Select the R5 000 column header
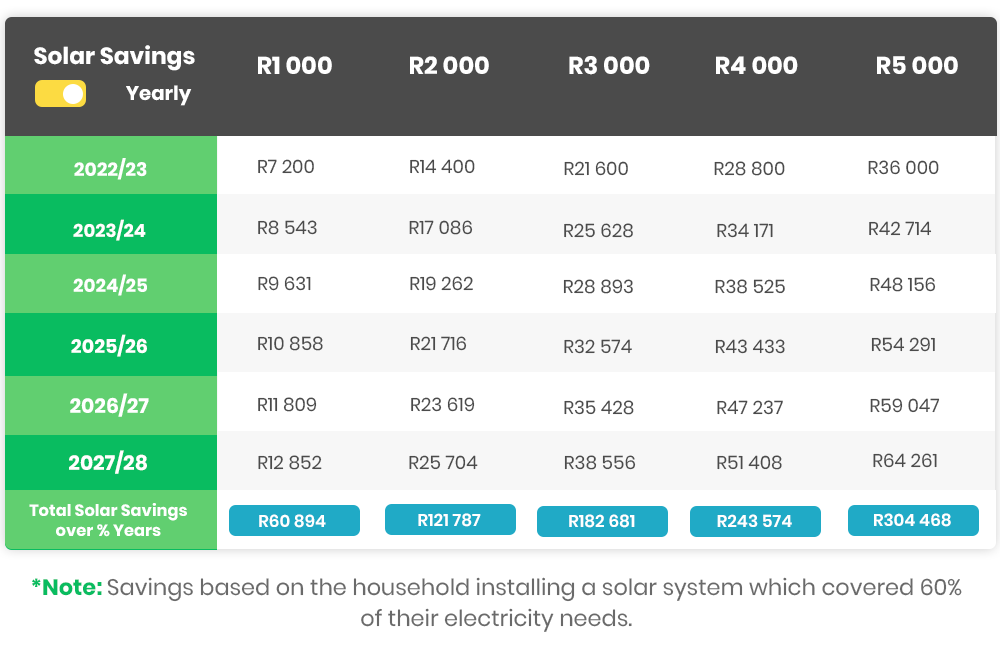This screenshot has height=667, width=1000. [916, 66]
